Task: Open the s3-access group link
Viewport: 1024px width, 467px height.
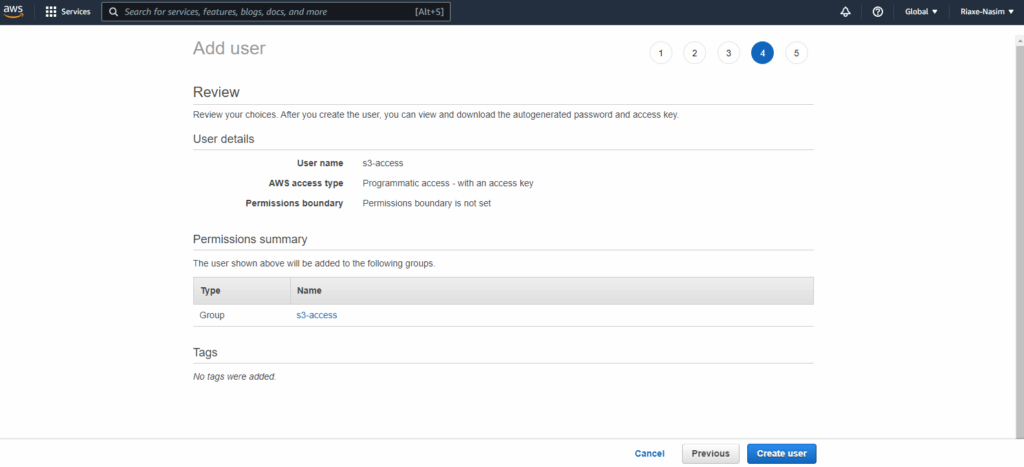Action: tap(317, 315)
